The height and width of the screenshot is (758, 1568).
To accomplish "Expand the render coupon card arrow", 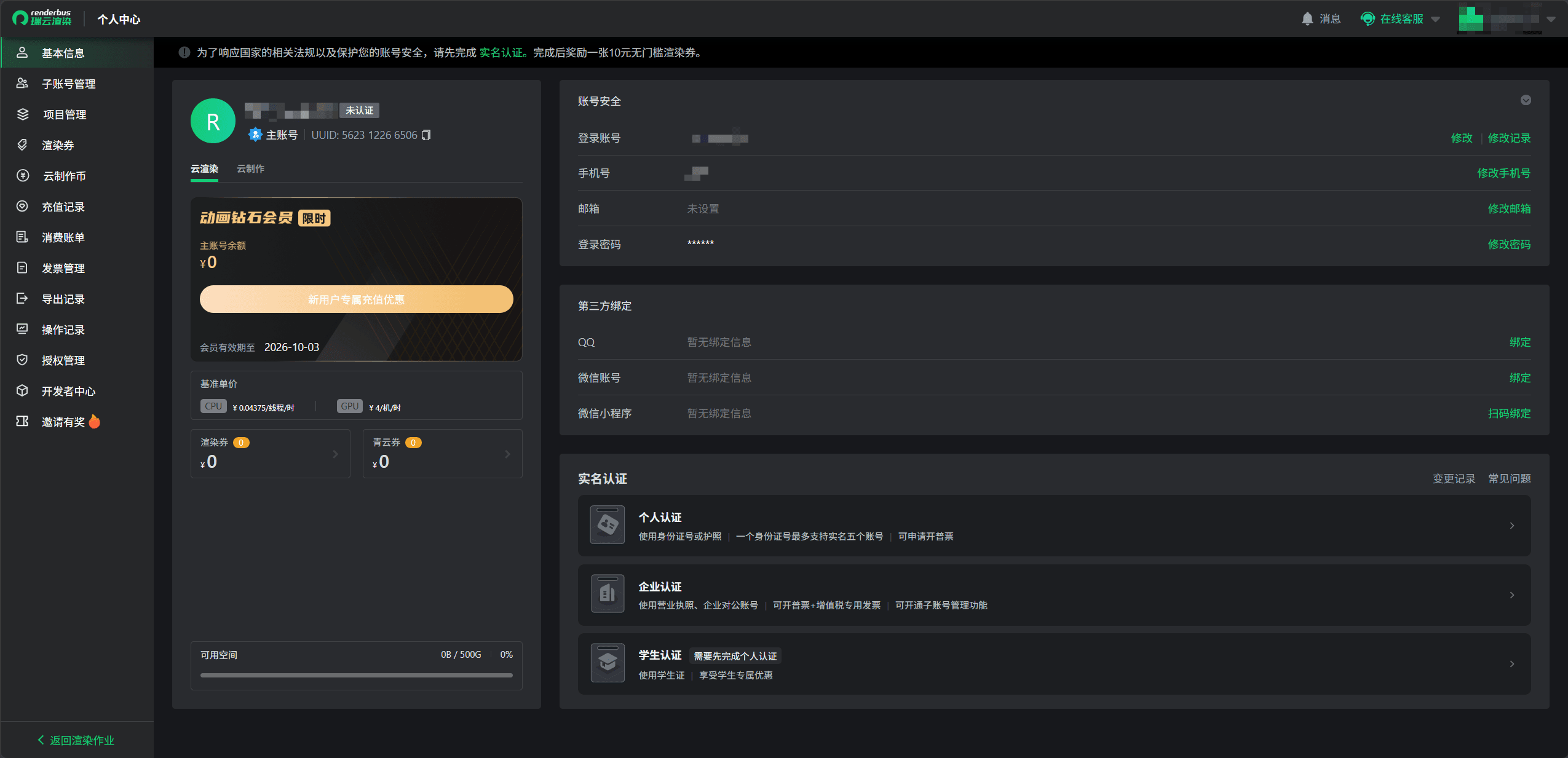I will pos(335,454).
